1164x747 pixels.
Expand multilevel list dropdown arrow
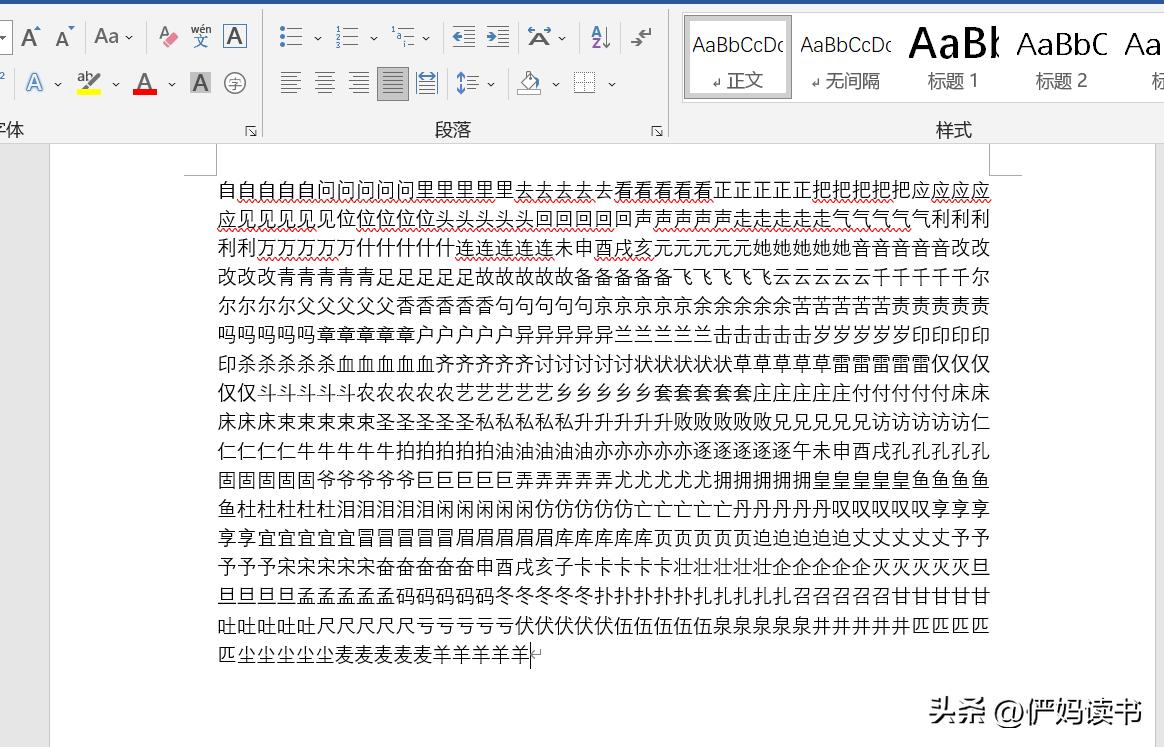point(426,38)
